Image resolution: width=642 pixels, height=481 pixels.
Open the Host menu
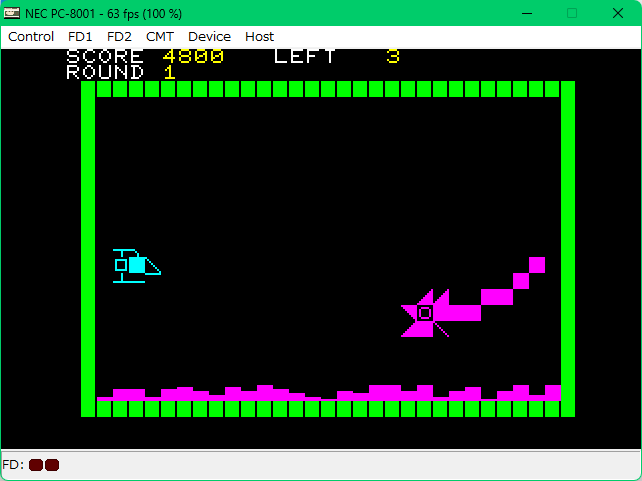coord(259,36)
